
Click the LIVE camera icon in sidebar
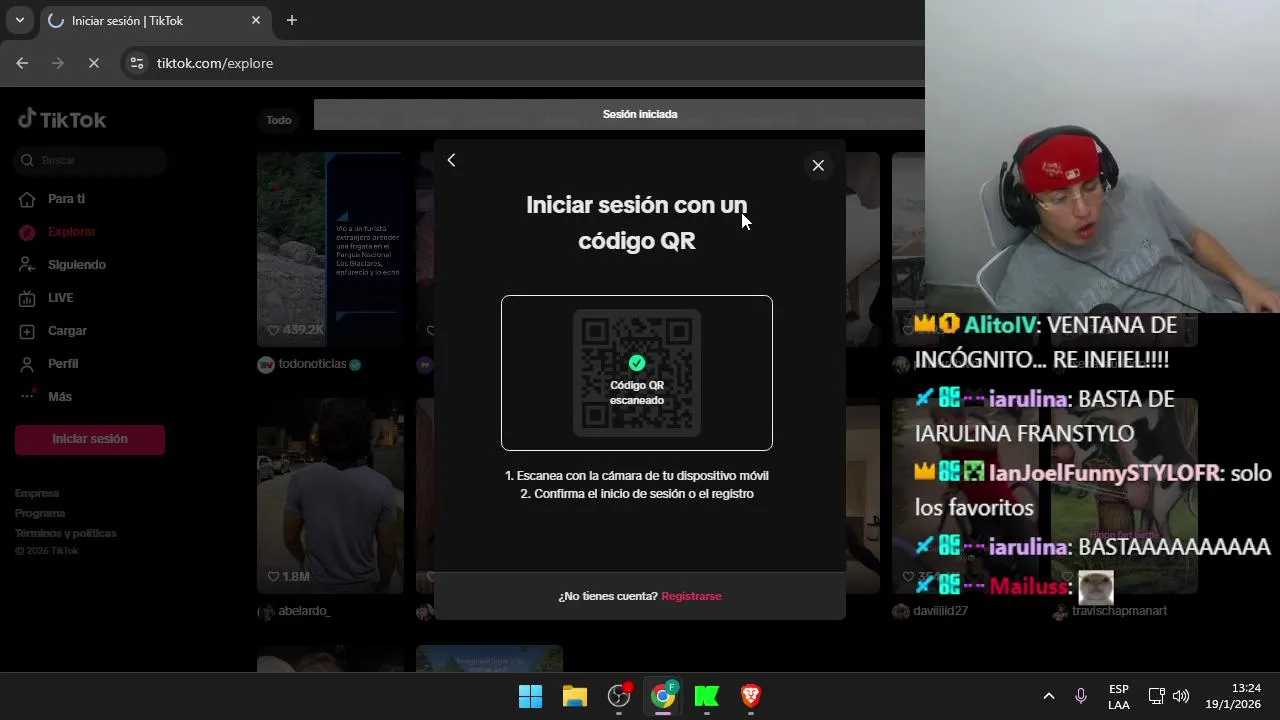click(x=28, y=298)
